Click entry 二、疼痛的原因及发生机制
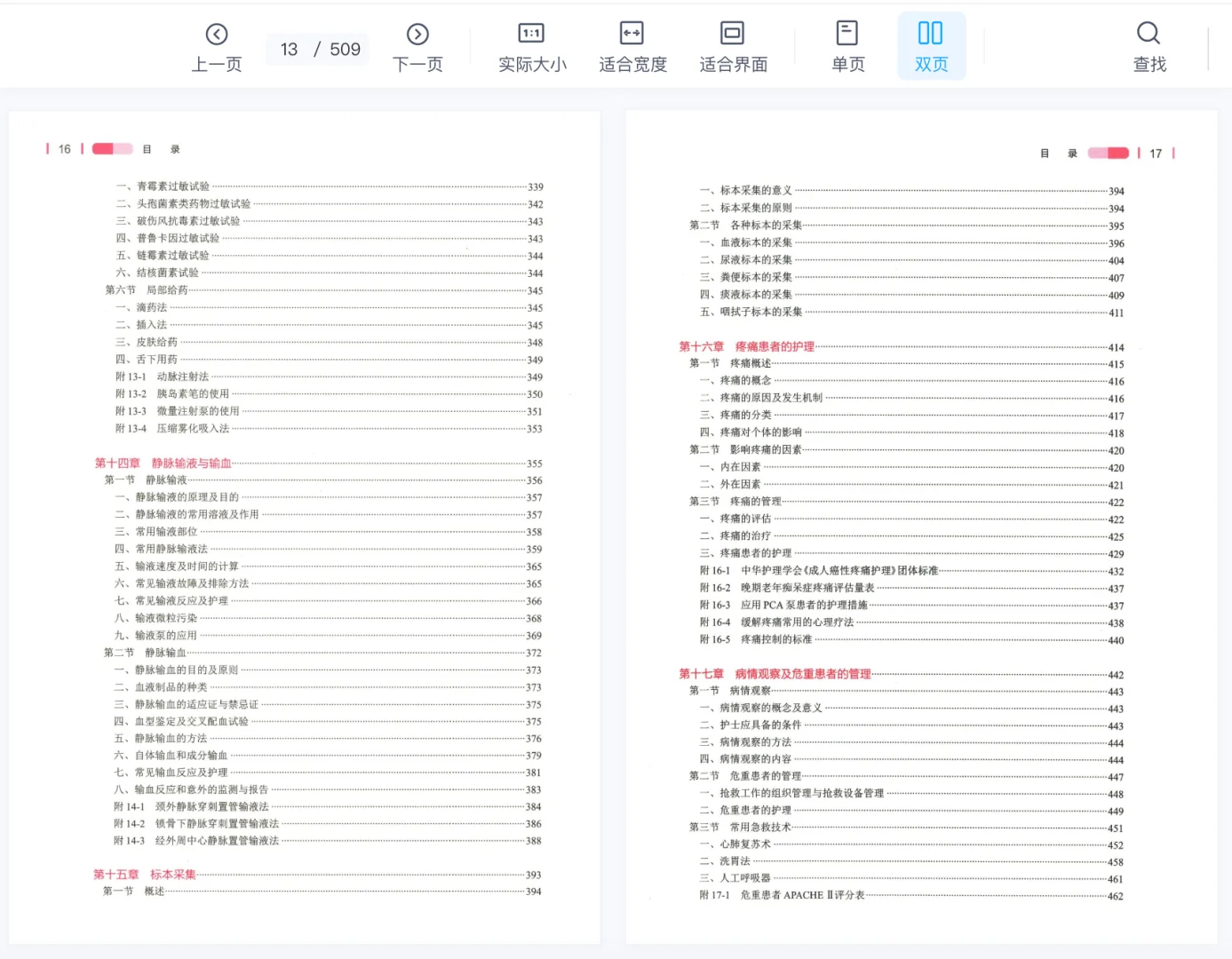Screen dimensions: 1232x959 pos(761,398)
